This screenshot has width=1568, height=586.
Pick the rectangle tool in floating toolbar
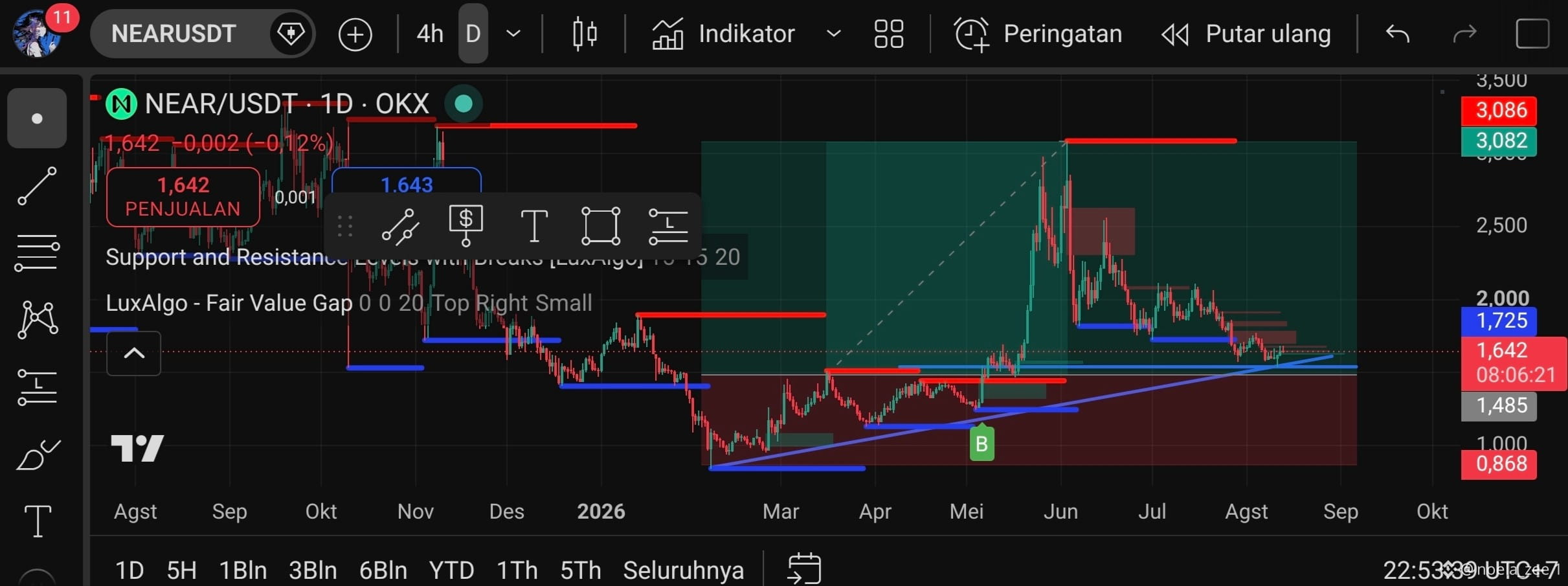pos(601,226)
